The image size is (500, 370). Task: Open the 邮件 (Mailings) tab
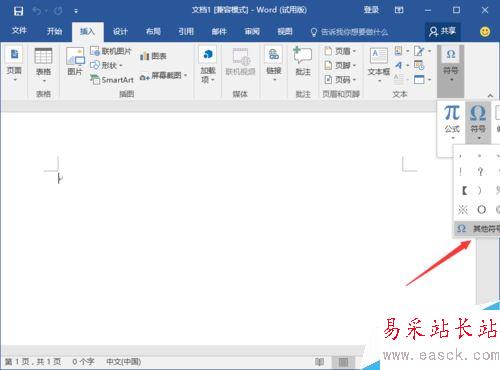[219, 31]
